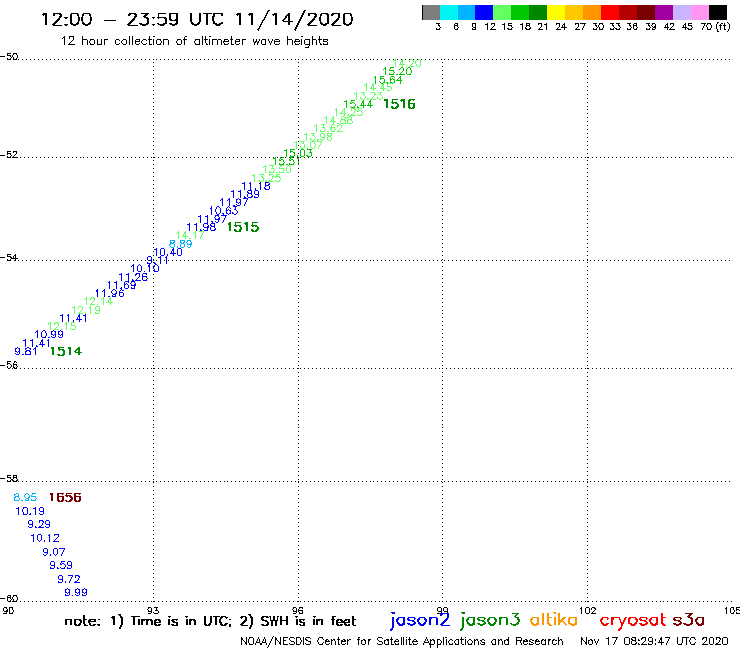Click the wave height value 9.99

click(x=76, y=592)
